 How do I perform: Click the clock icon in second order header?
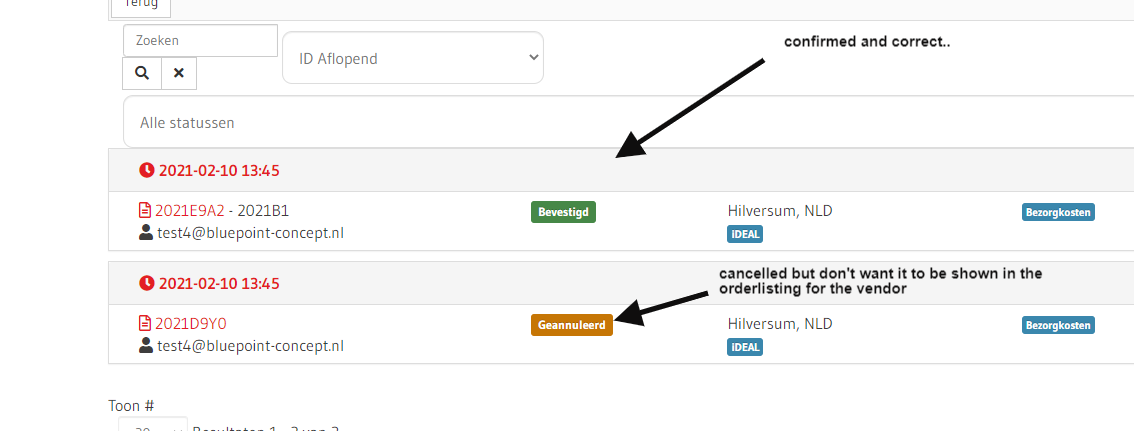pyautogui.click(x=148, y=284)
